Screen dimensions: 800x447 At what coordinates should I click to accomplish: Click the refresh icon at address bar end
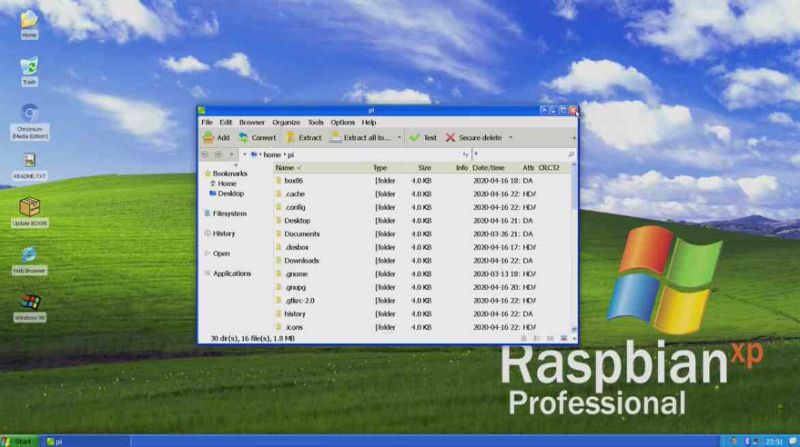(x=465, y=155)
